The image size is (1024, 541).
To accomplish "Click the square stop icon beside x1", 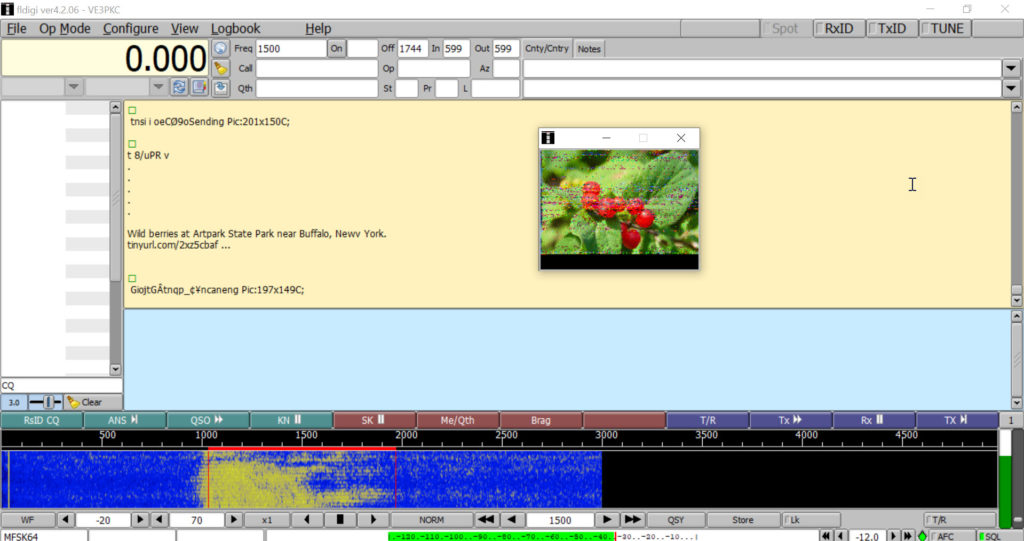I will 340,520.
